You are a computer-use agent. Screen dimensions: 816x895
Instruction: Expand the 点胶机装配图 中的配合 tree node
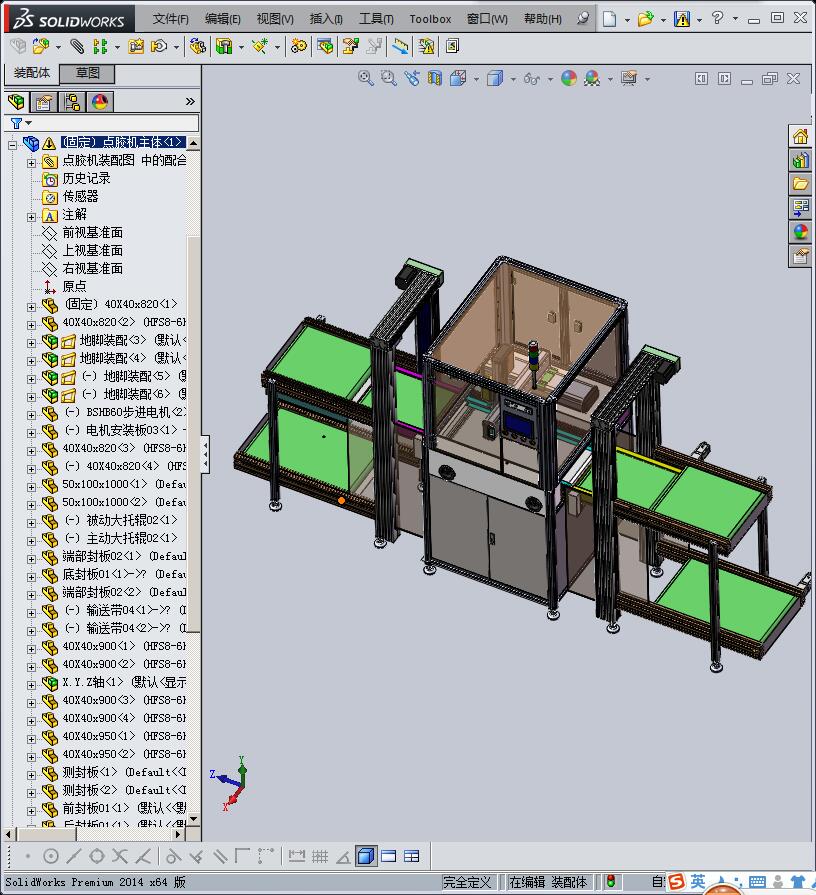point(31,163)
